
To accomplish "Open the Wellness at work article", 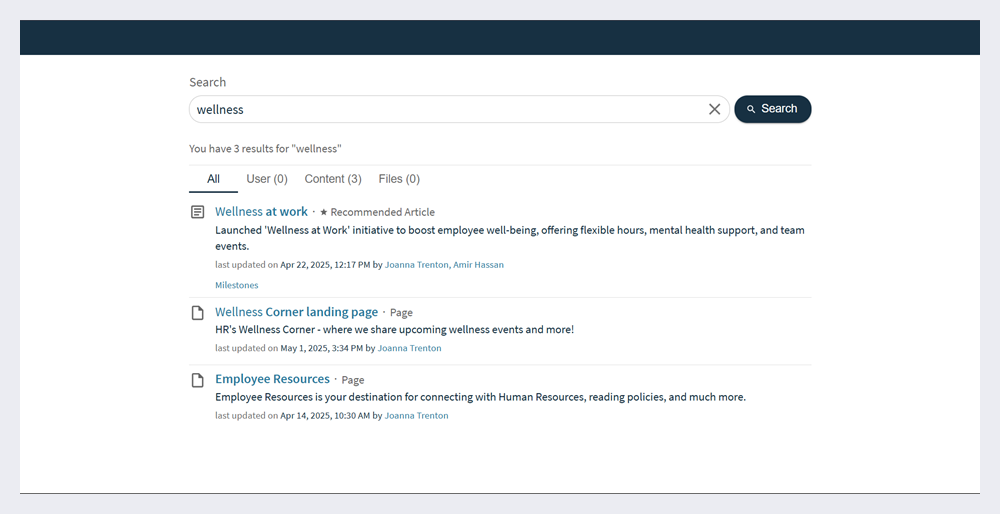I will point(261,212).
